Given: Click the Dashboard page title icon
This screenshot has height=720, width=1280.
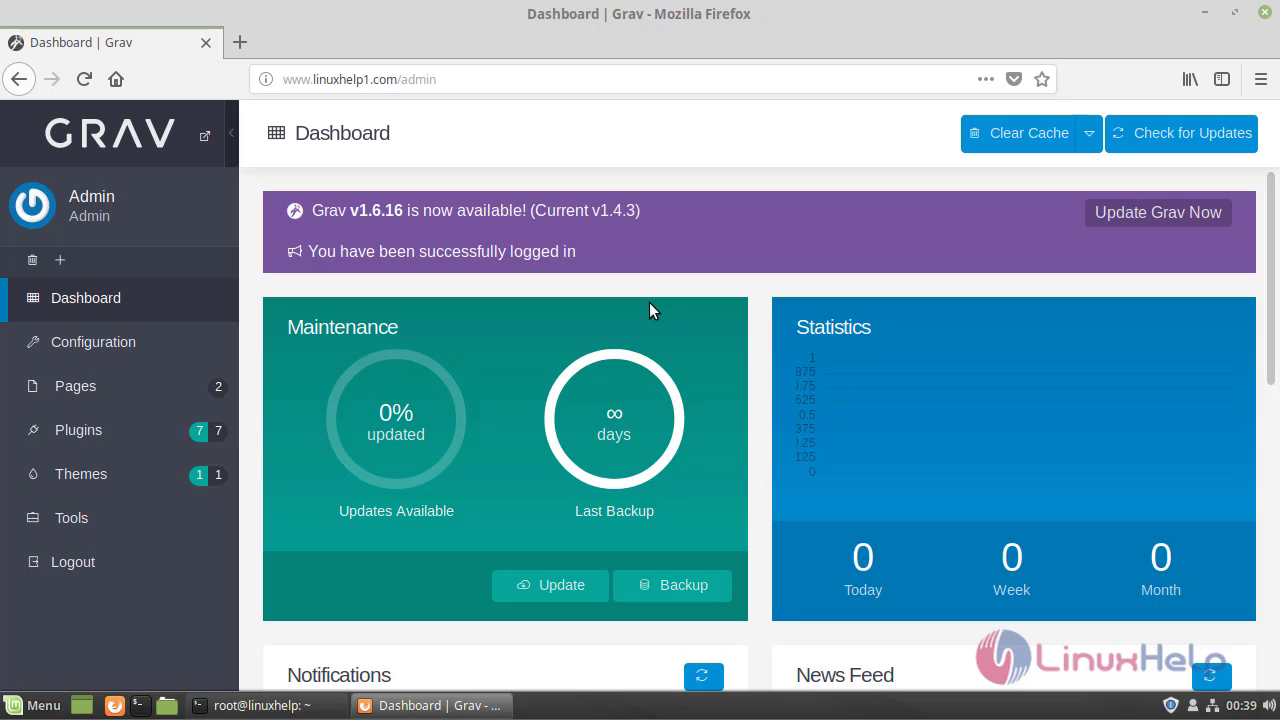Looking at the screenshot, I should [x=276, y=133].
